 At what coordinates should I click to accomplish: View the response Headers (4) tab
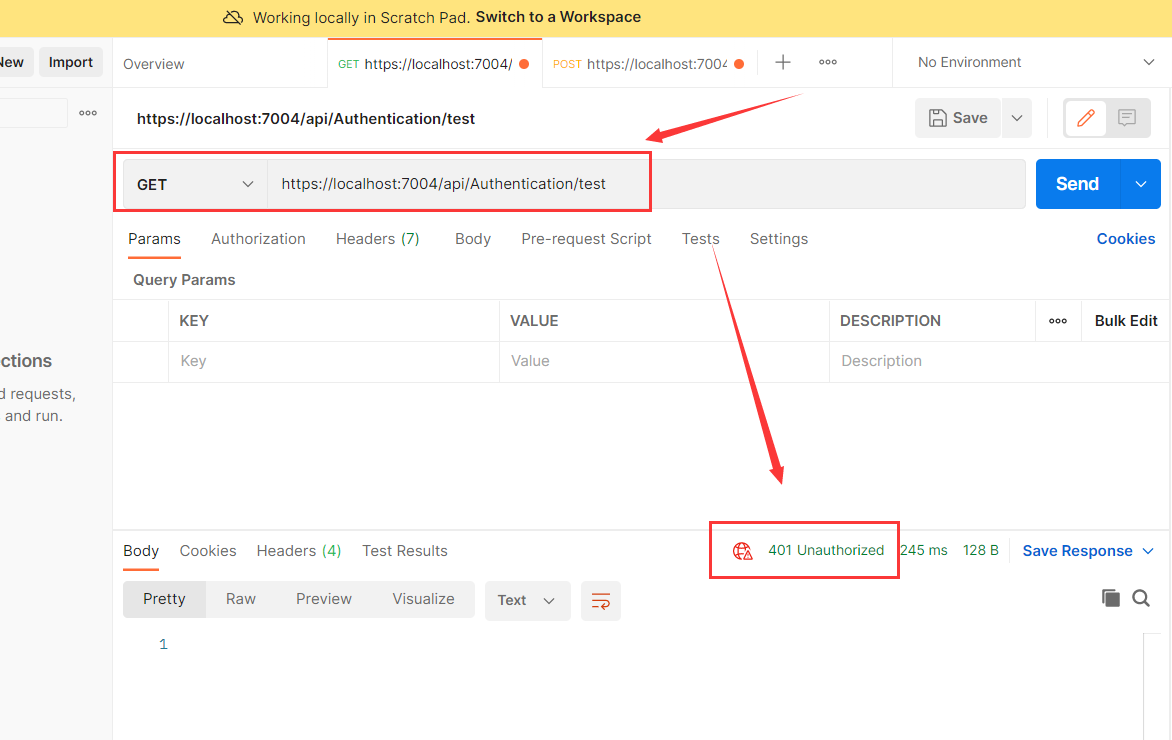(x=298, y=550)
